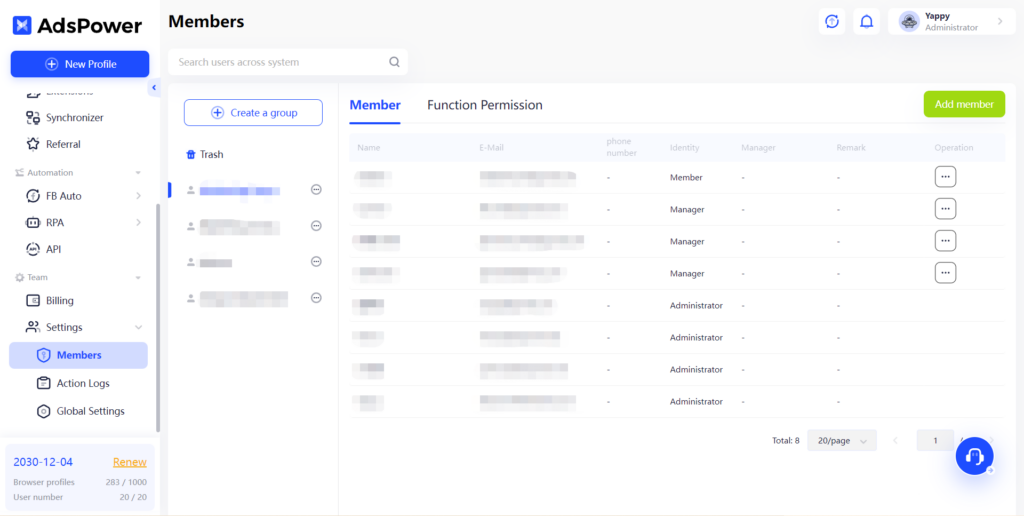
Task: Click the Name column header
Action: click(369, 148)
